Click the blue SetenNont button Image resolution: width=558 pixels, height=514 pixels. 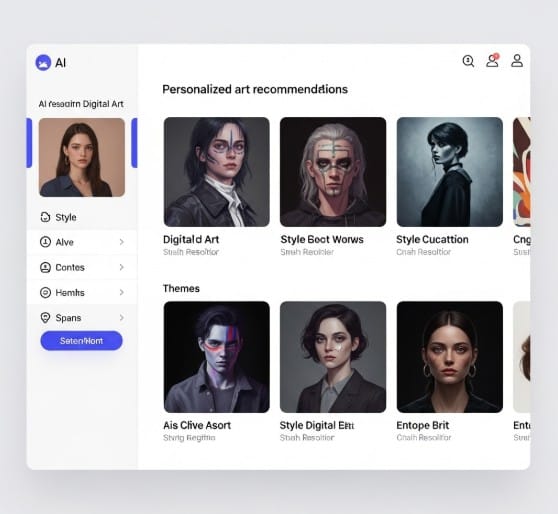click(81, 341)
